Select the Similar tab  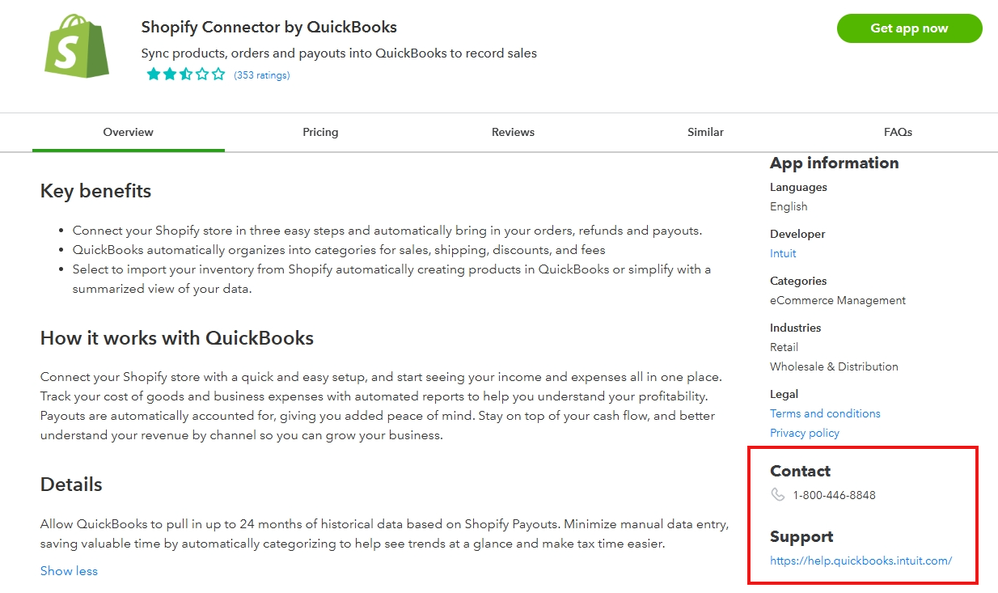[705, 132]
